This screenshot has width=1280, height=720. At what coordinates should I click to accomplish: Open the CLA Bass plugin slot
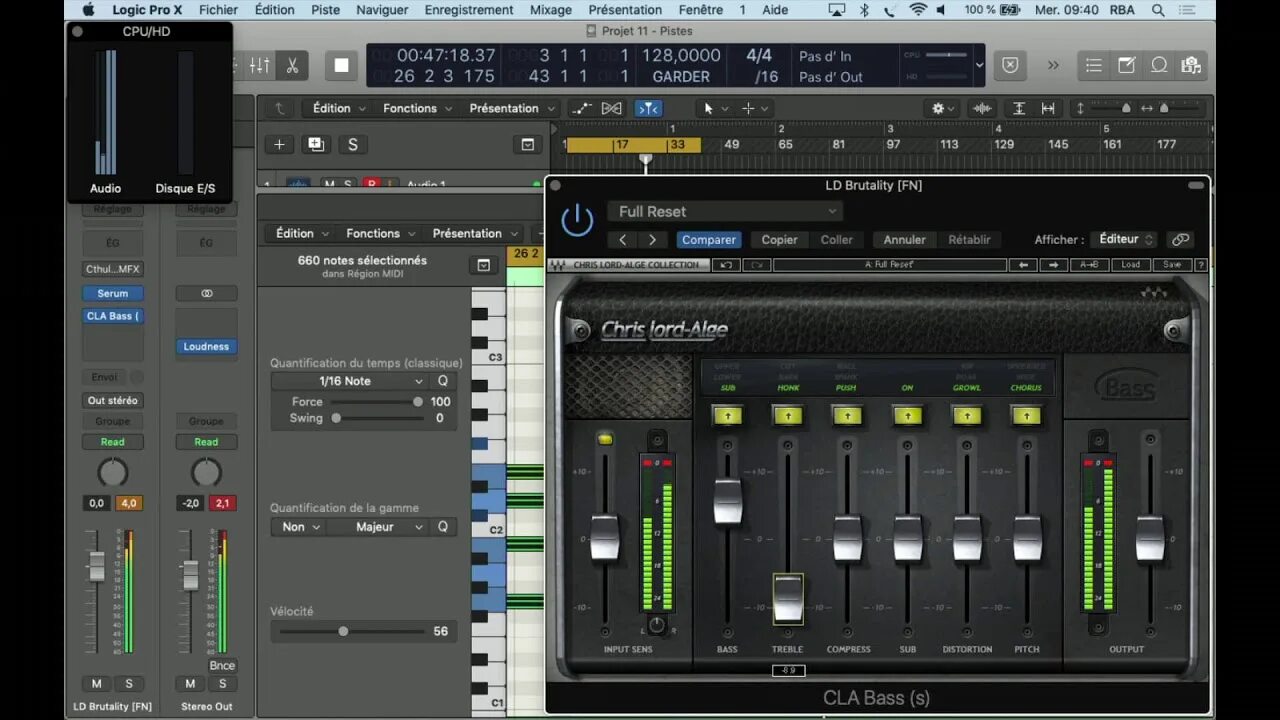113,316
